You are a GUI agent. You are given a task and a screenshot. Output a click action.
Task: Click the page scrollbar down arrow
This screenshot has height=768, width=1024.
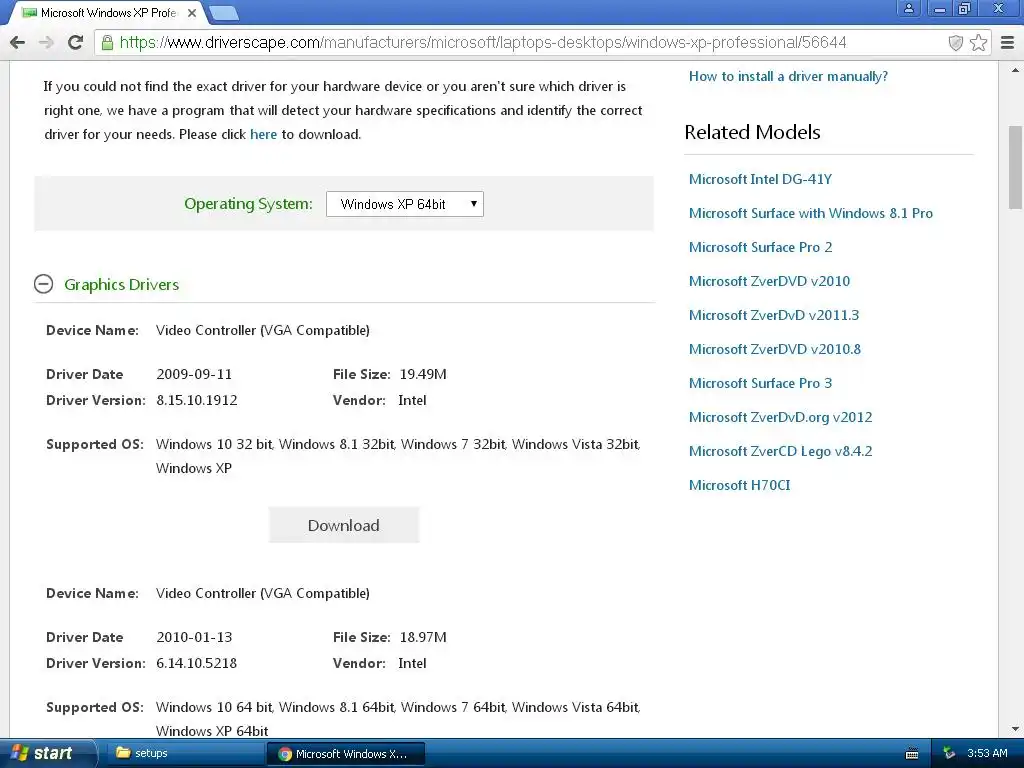1015,729
